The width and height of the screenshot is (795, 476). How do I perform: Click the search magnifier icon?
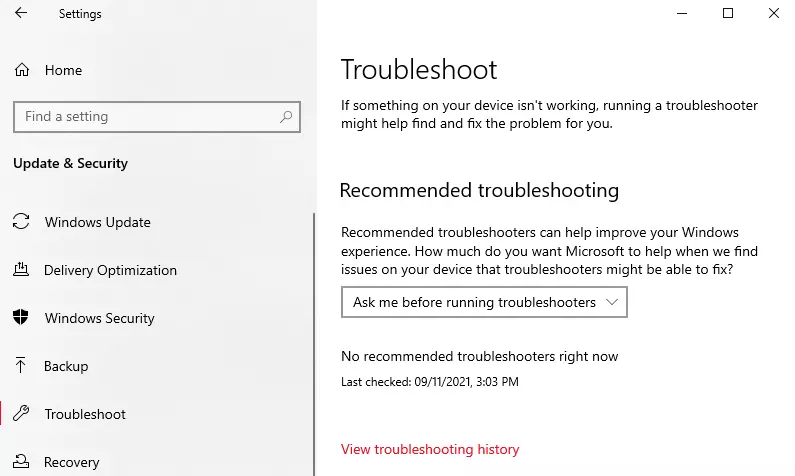pos(286,117)
